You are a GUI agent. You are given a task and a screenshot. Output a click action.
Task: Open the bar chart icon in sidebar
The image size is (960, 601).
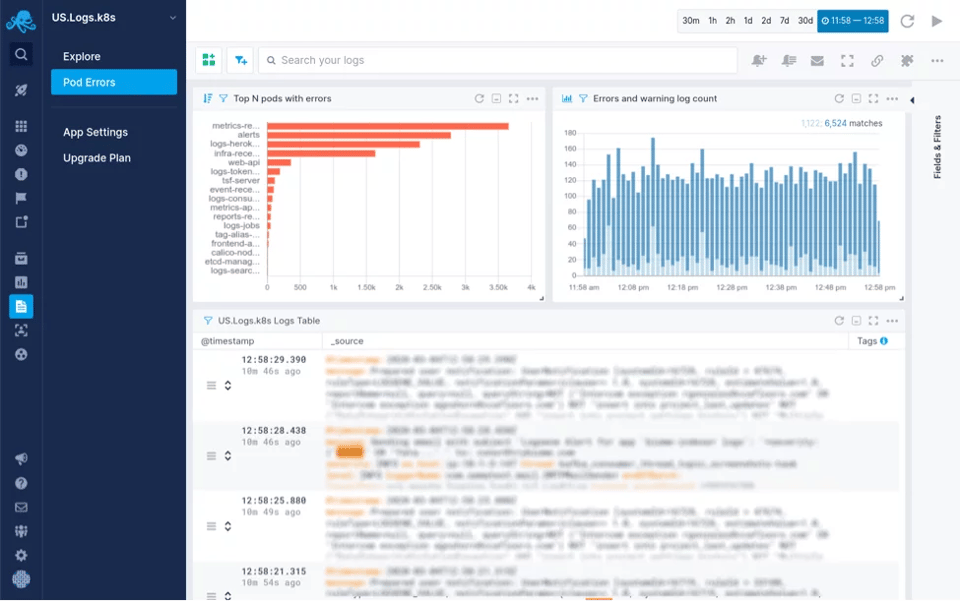21,282
